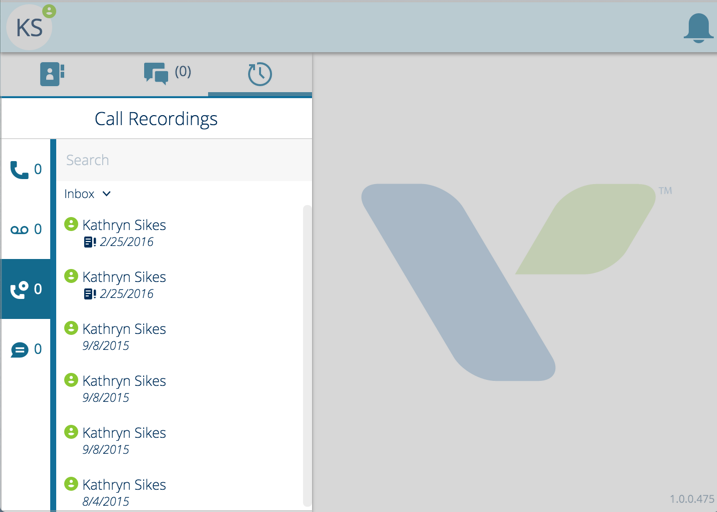717x512 pixels.
Task: Click note icon on second 2/25/2016 recording
Action: tap(90, 294)
